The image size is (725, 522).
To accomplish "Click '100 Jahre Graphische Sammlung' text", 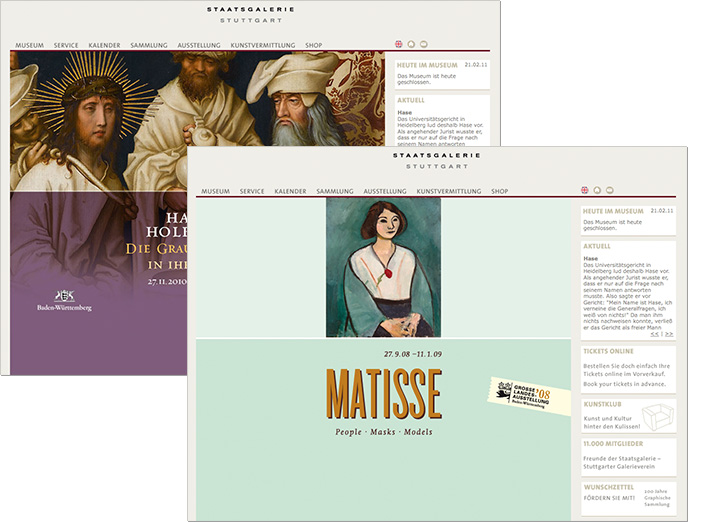I will (x=657, y=497).
